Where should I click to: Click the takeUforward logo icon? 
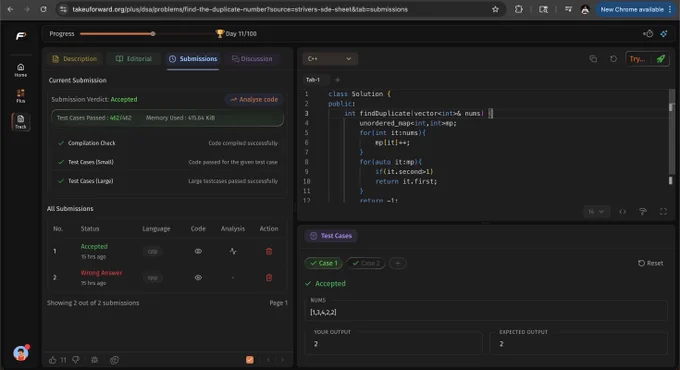pyautogui.click(x=20, y=36)
